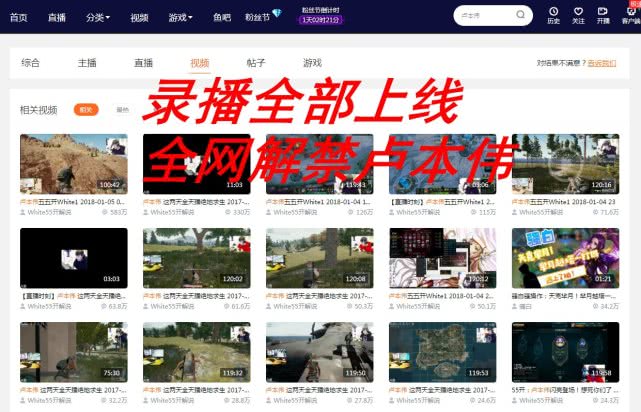Click the view-count icon showing 24.3万
This screenshot has height=412, width=641.
(x=596, y=400)
